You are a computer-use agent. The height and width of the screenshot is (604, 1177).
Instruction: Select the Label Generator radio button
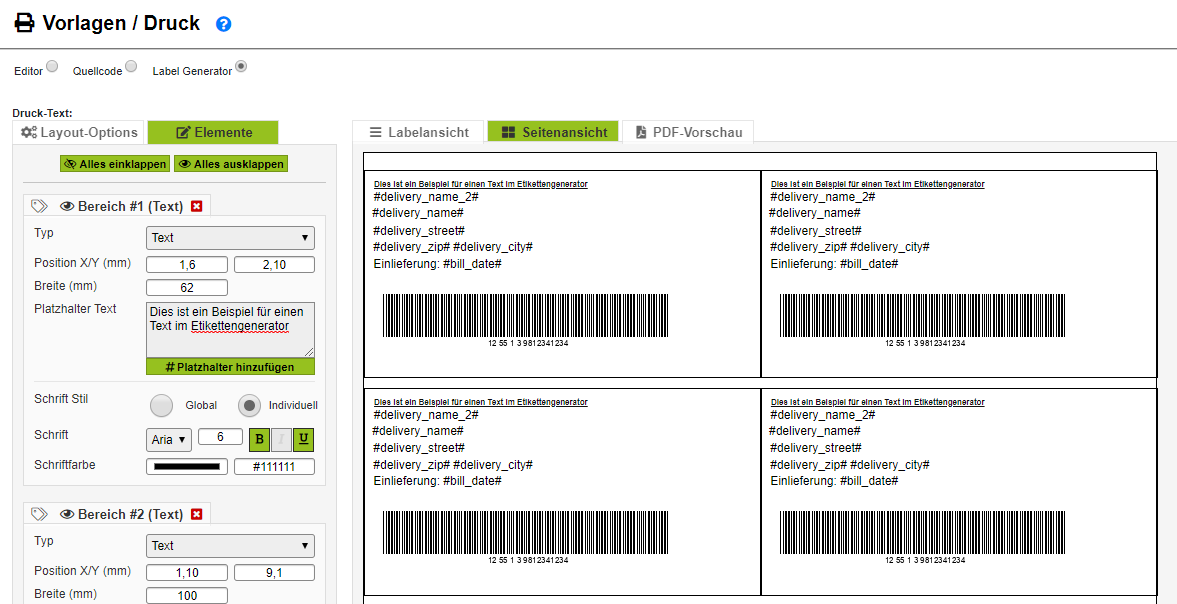(x=241, y=66)
